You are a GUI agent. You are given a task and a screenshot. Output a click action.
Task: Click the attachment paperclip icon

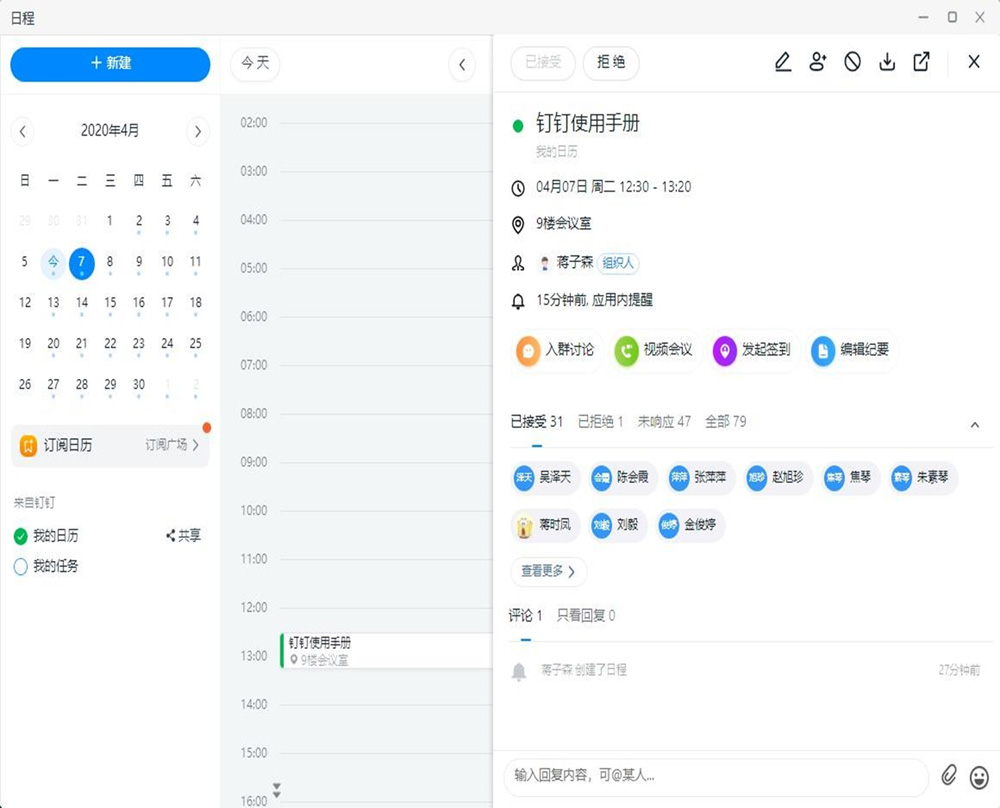(x=949, y=775)
